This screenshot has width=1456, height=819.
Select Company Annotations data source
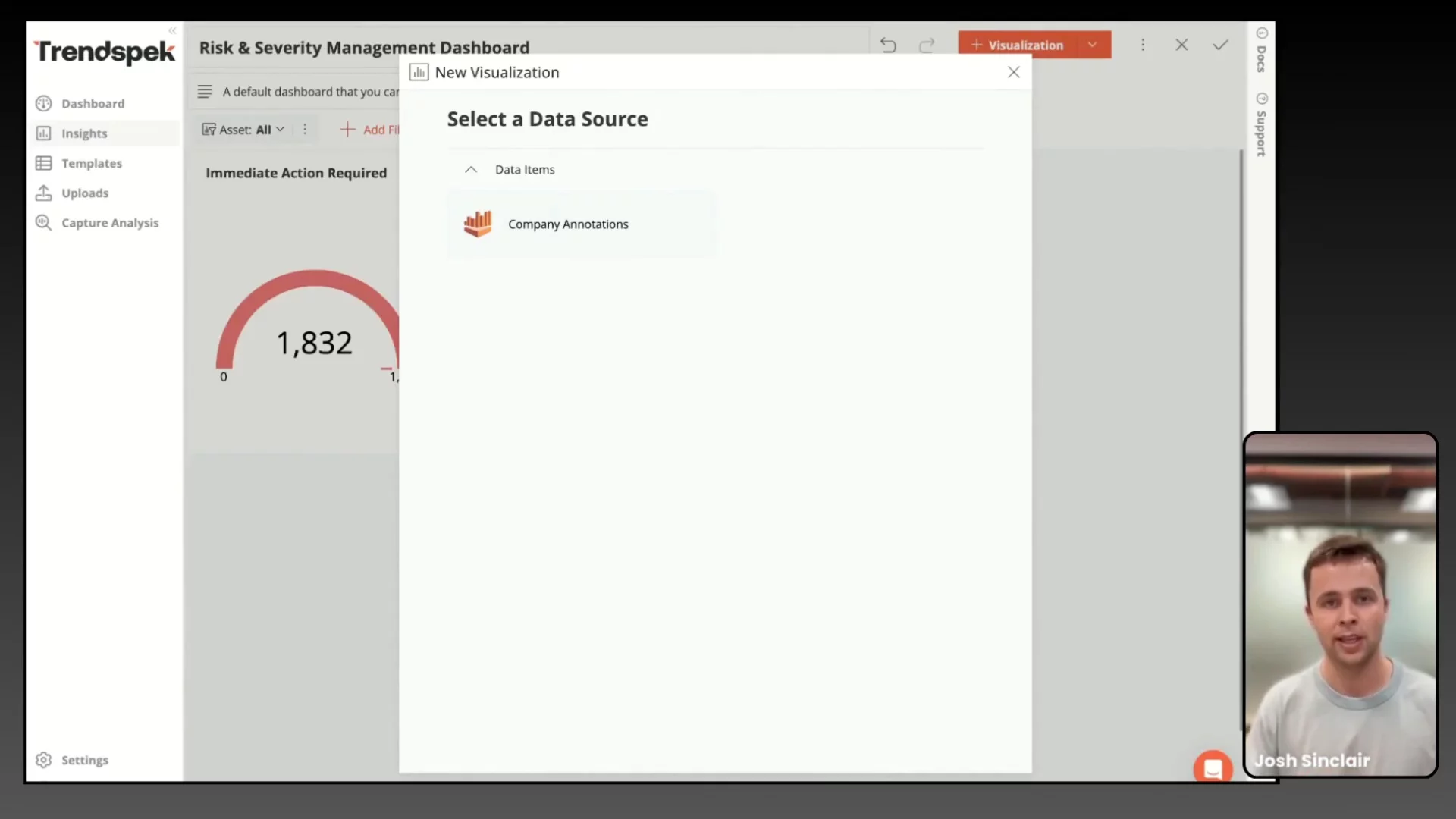click(x=567, y=224)
